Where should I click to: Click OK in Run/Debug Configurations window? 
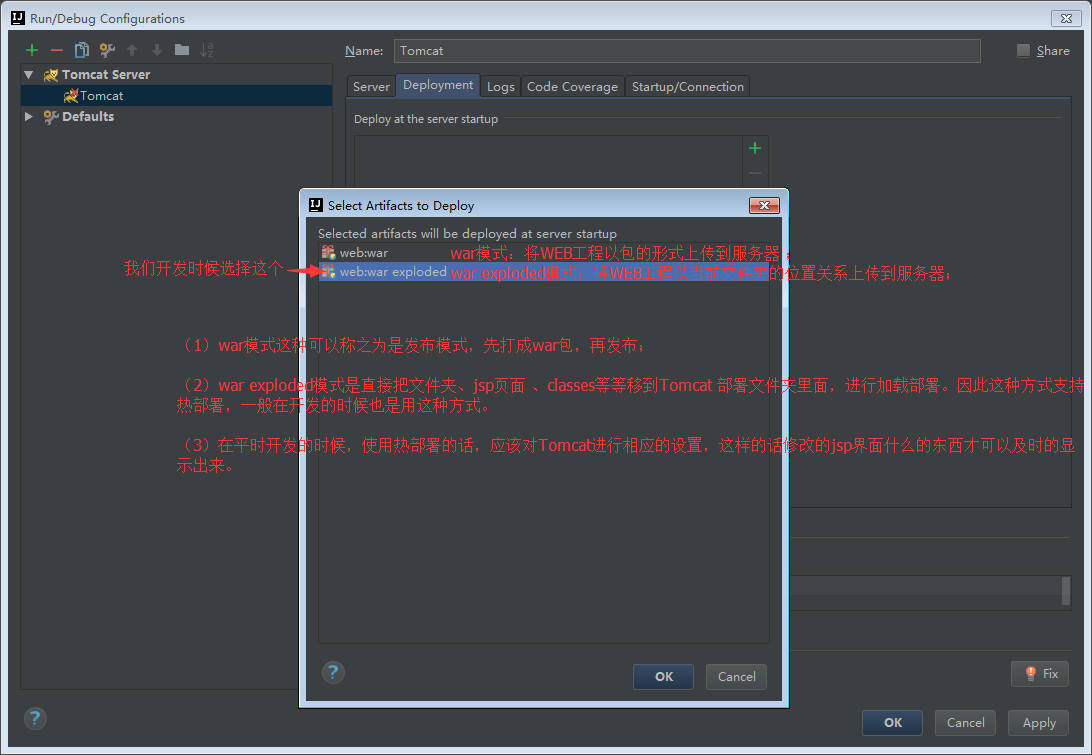[x=892, y=723]
